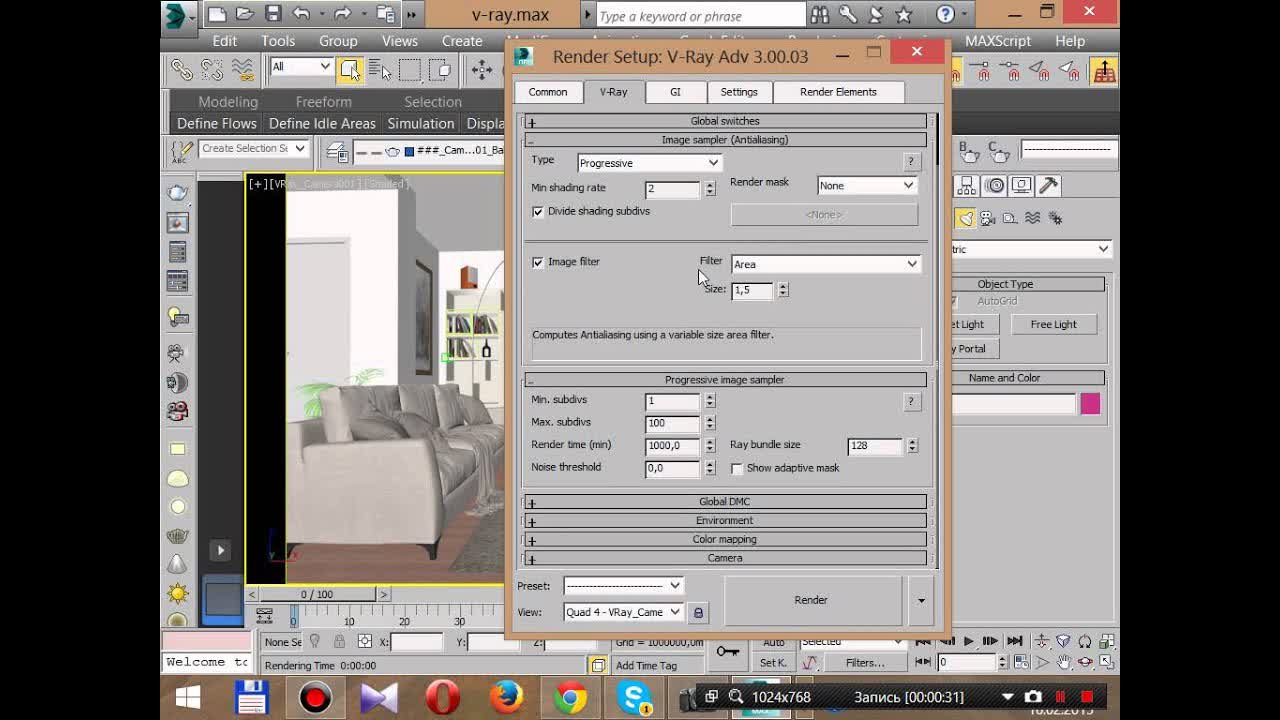Disable the Image filter checkbox
This screenshot has width=1280, height=720.
pyautogui.click(x=538, y=262)
